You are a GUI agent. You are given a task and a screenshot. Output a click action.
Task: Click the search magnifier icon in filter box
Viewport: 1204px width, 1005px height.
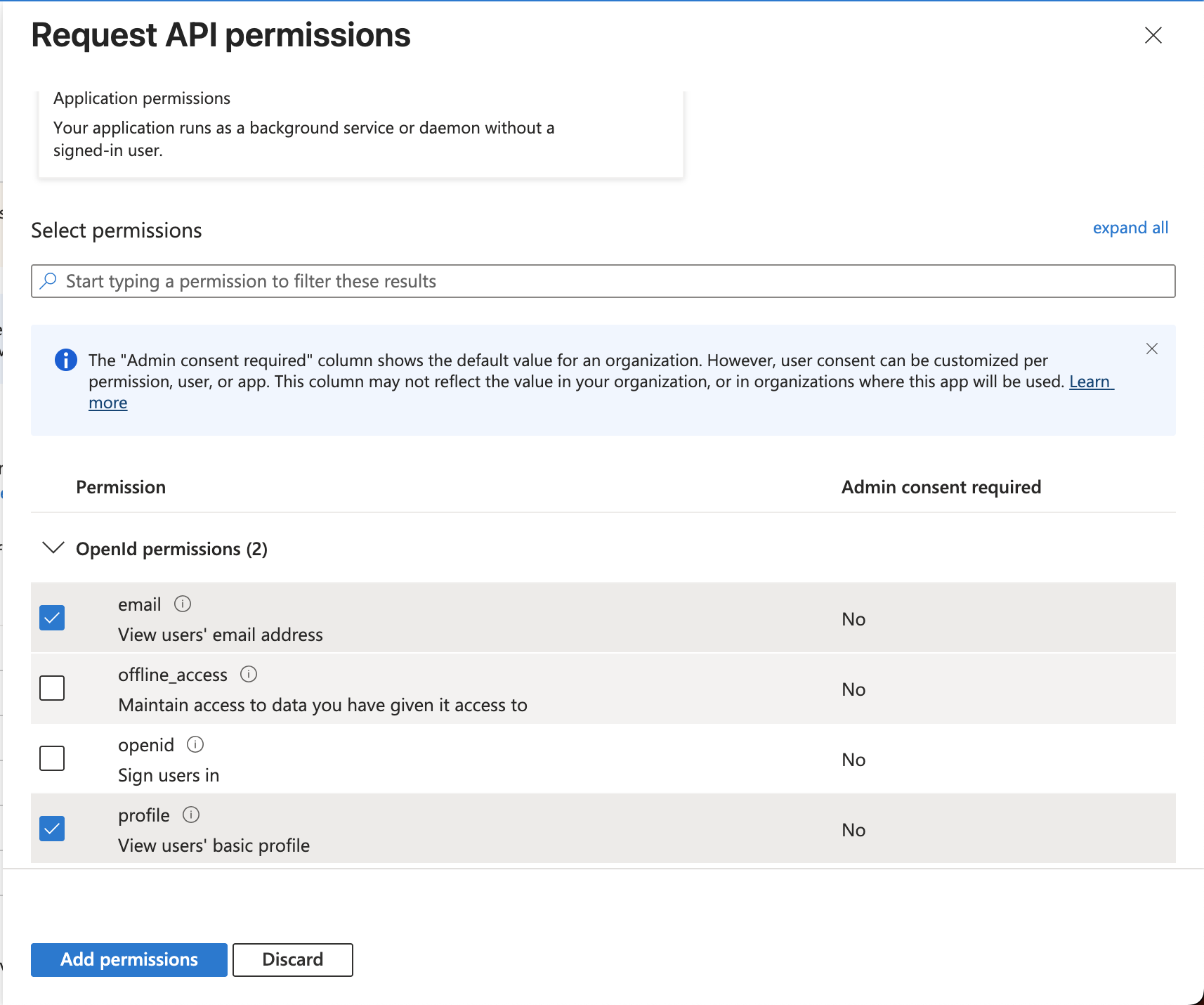[48, 281]
